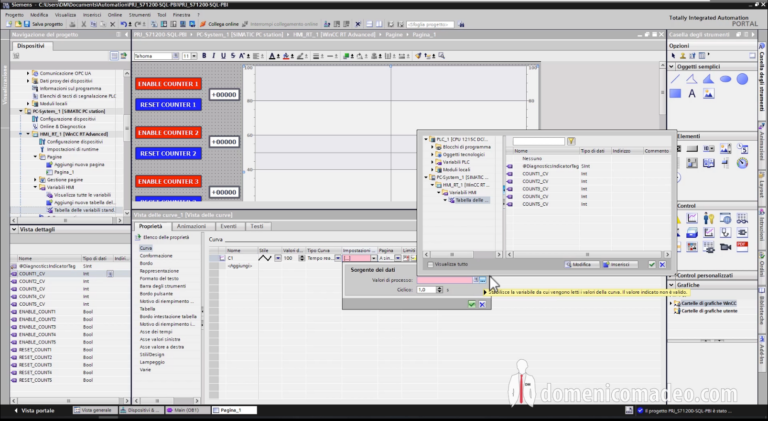Collapse the Pagine folder in project tree
This screenshot has width=768, height=421.
pyautogui.click(x=35, y=157)
